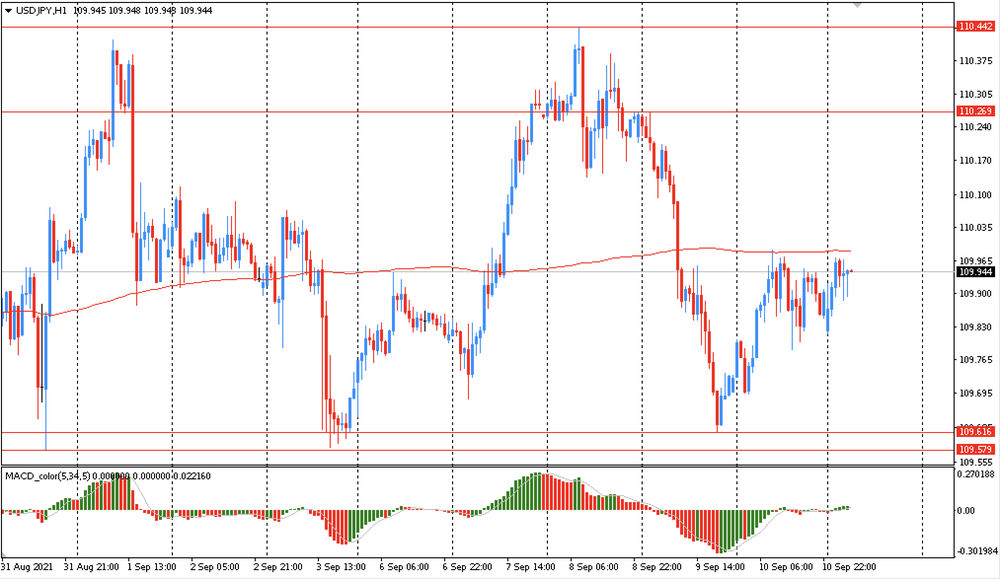The height and width of the screenshot is (580, 1000).
Task: Click the 110.240 price scale value
Action: tap(976, 127)
